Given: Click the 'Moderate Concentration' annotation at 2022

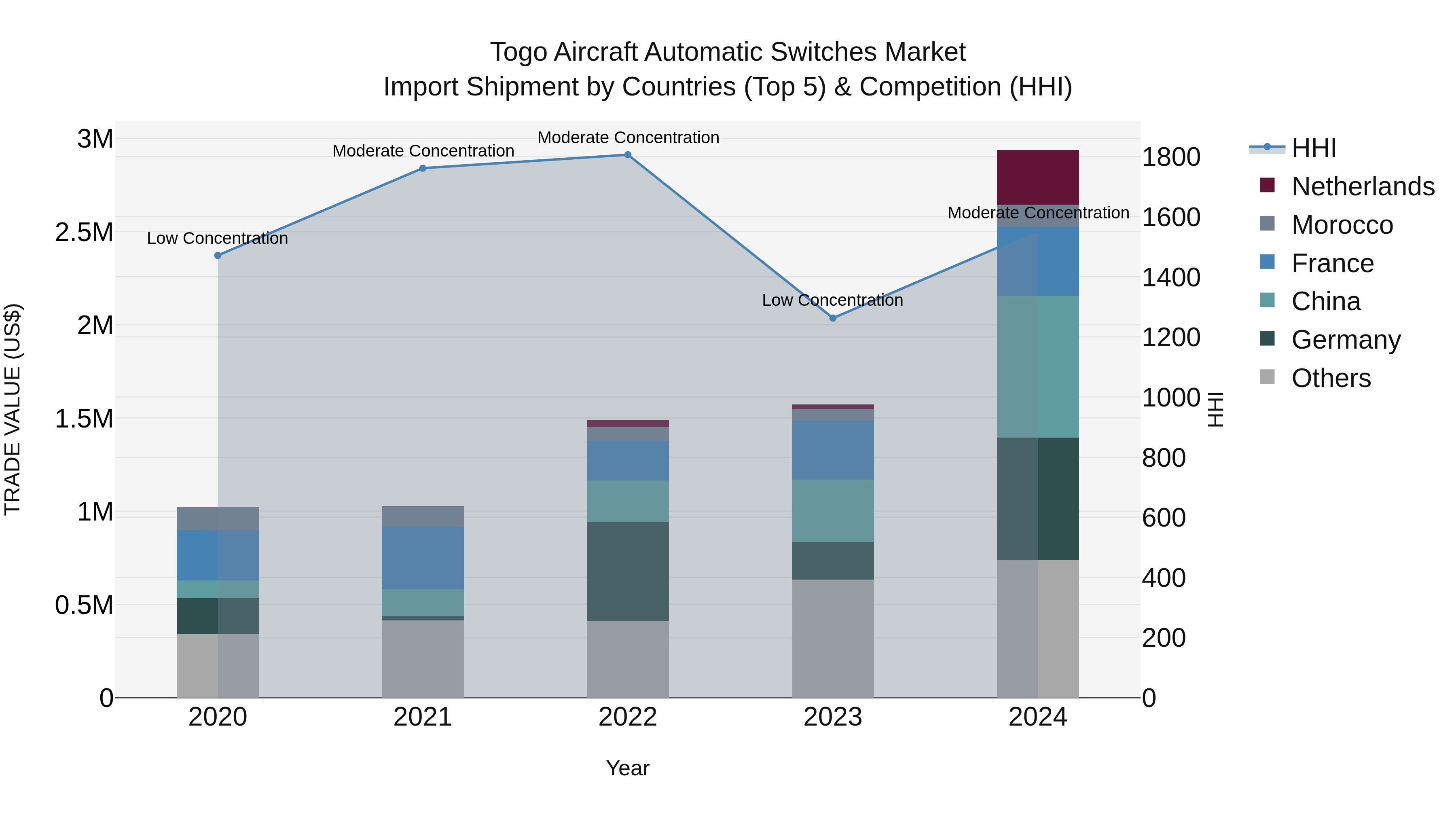Looking at the screenshot, I should coord(628,138).
